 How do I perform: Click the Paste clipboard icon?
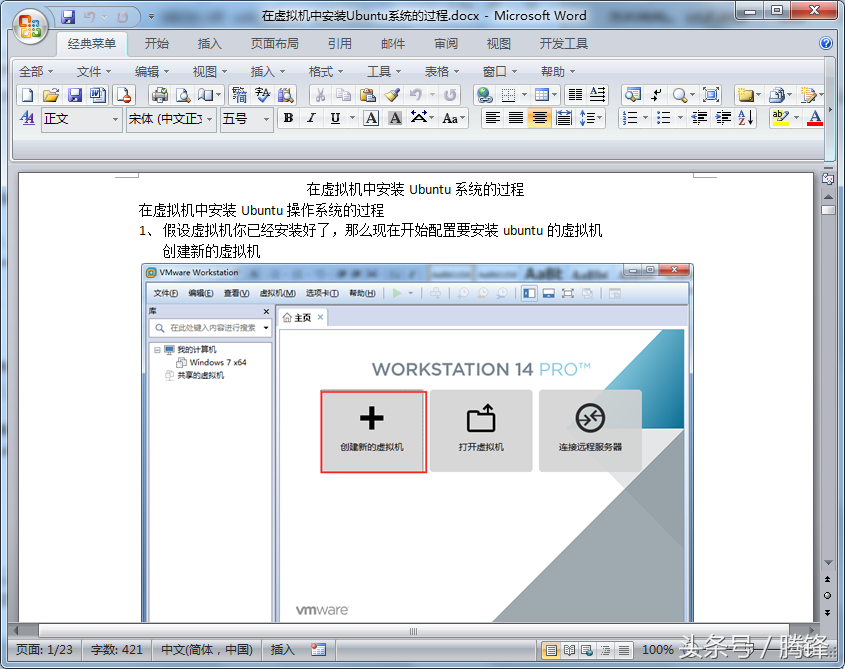point(368,95)
